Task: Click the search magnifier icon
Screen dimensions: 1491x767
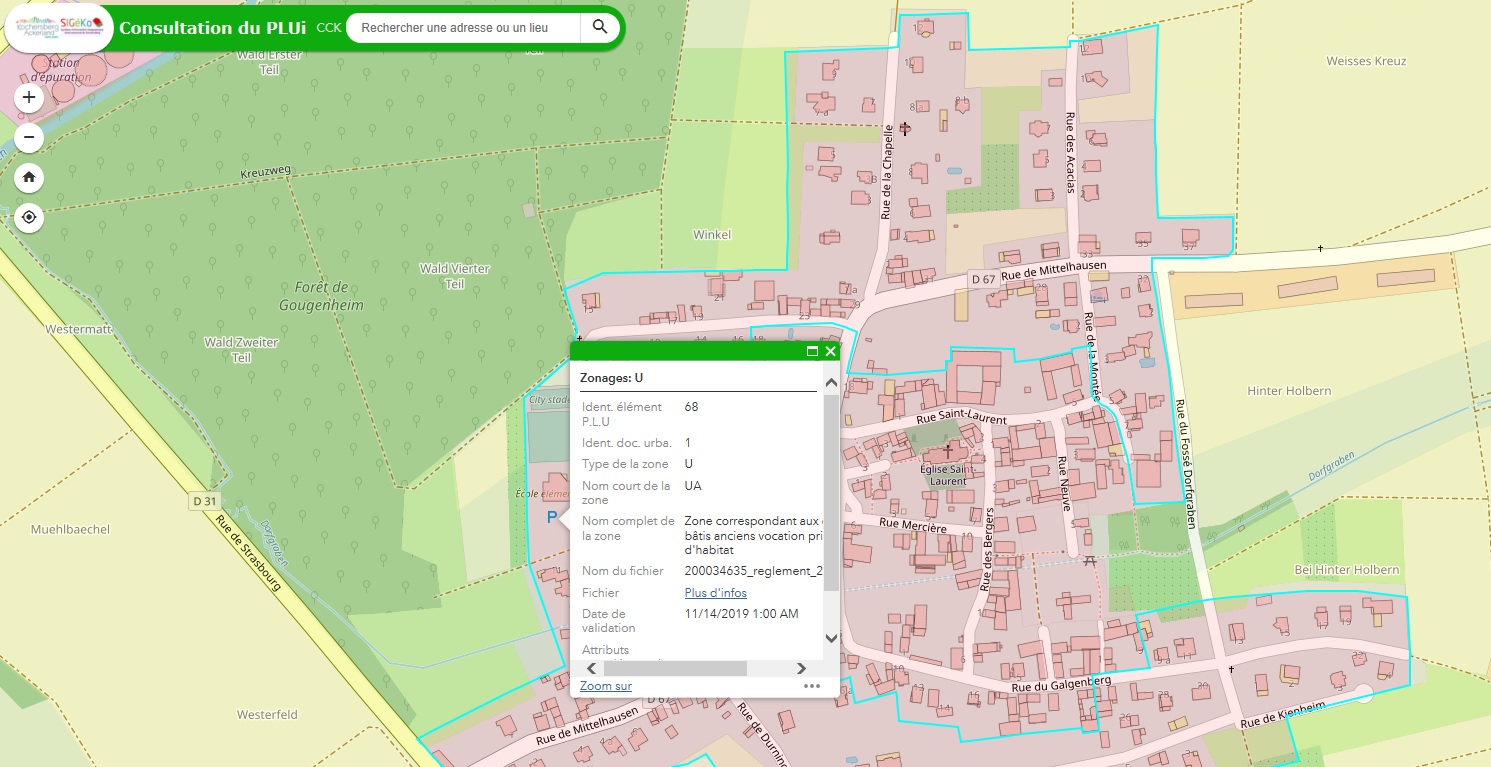Action: click(600, 27)
